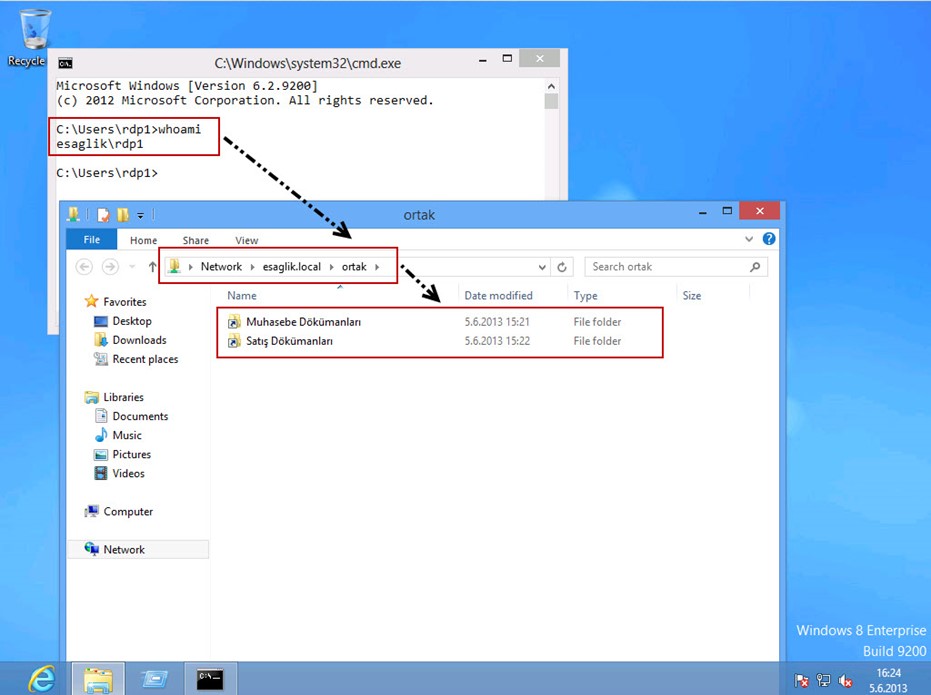Image resolution: width=931 pixels, height=695 pixels.
Task: Switch to the View ribbon tab
Action: (x=246, y=240)
